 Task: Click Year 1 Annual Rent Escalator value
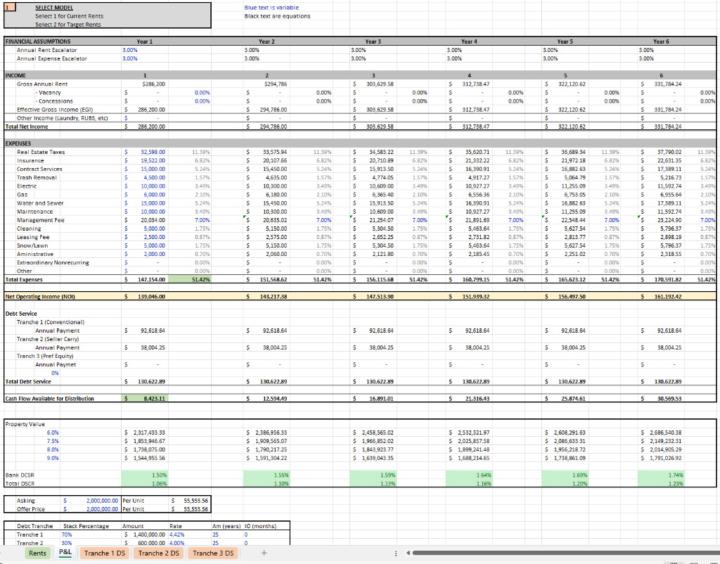(x=131, y=49)
